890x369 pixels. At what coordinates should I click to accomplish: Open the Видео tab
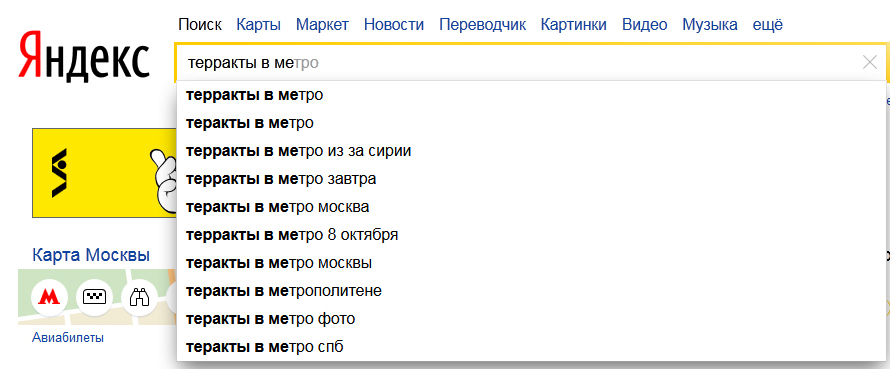coord(644,25)
